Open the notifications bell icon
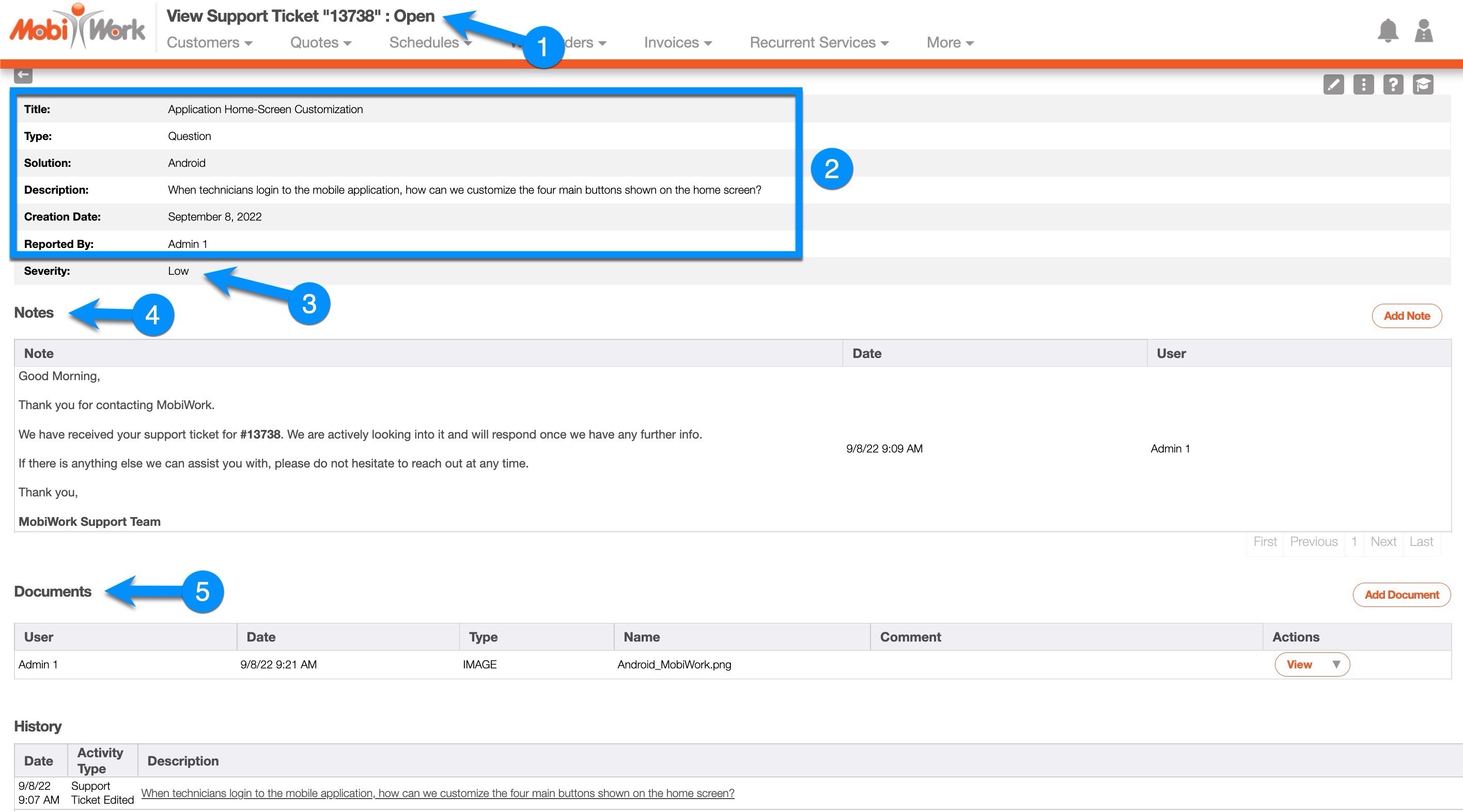The height and width of the screenshot is (812, 1463). (1388, 30)
